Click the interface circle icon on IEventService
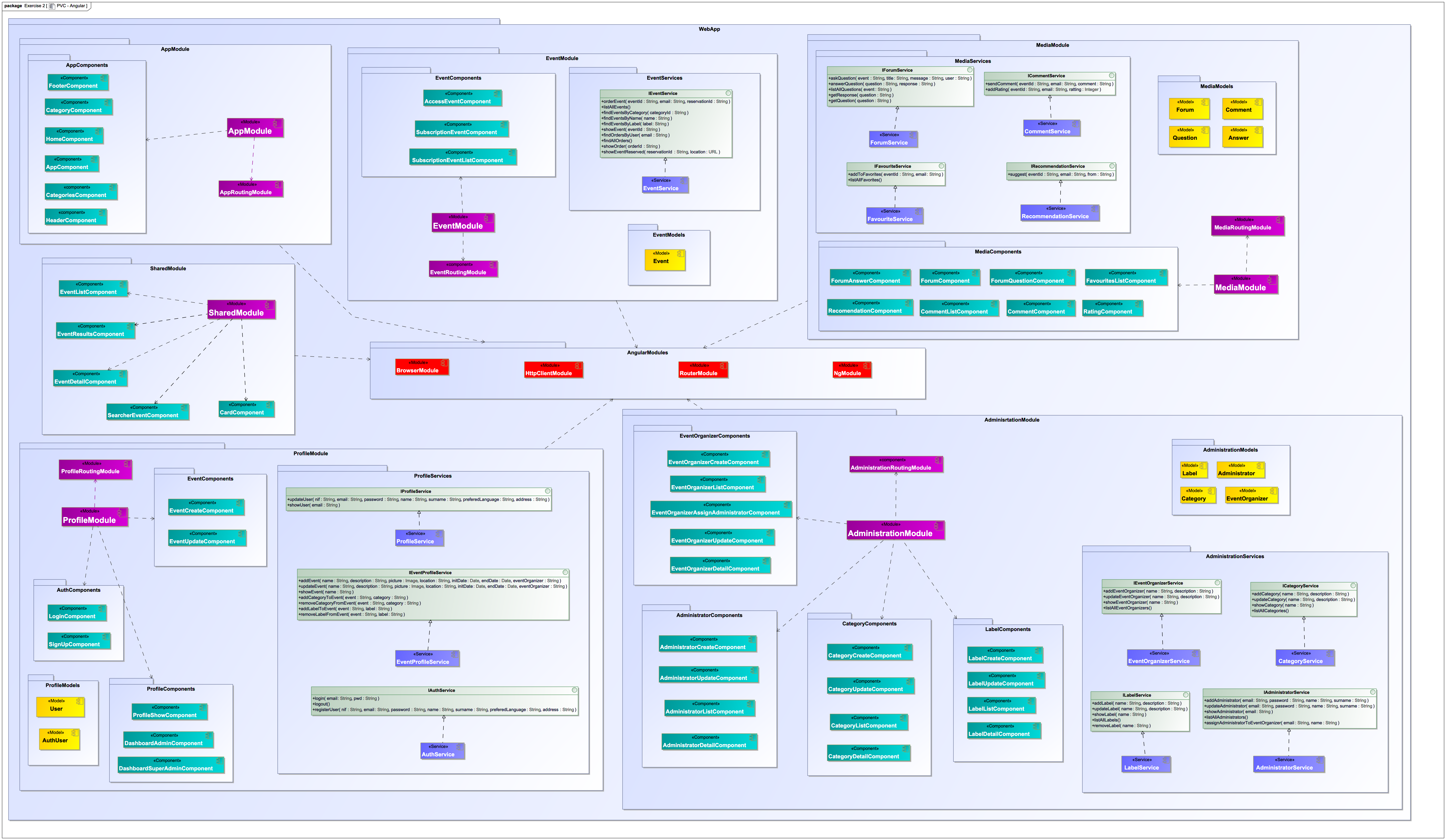The height and width of the screenshot is (840, 1446). [x=728, y=93]
